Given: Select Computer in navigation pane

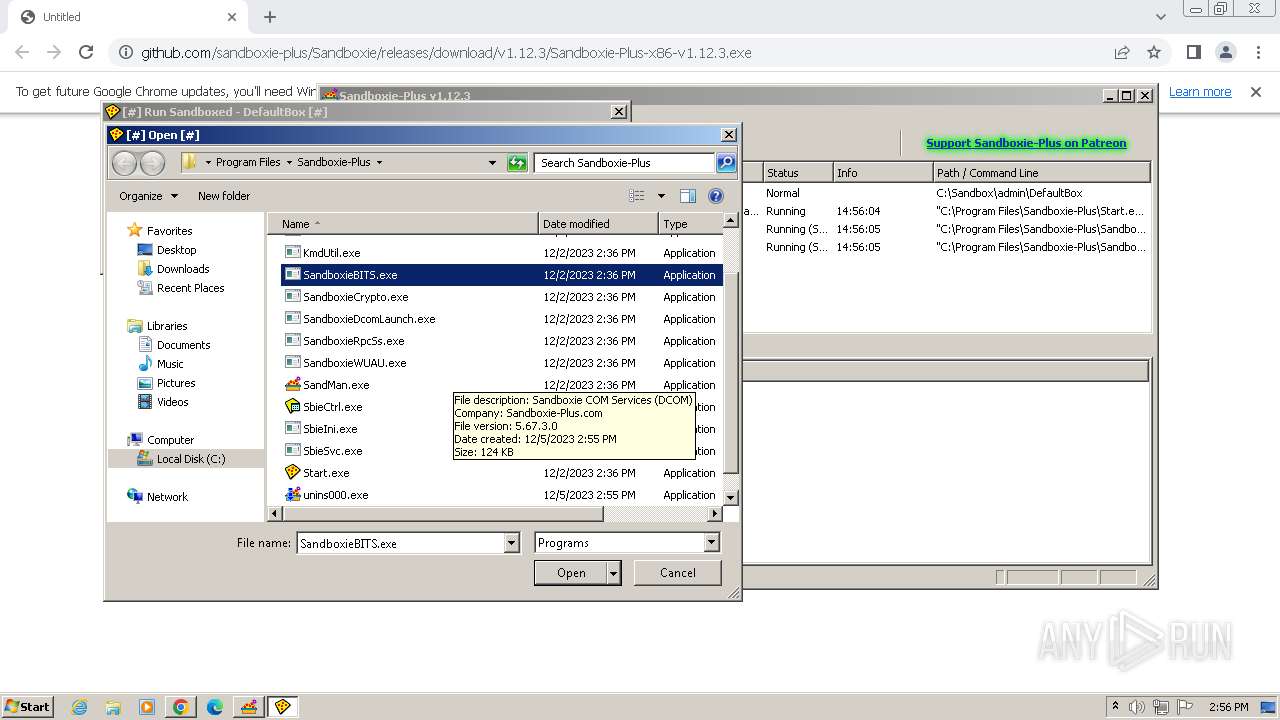Looking at the screenshot, I should pyautogui.click(x=170, y=440).
